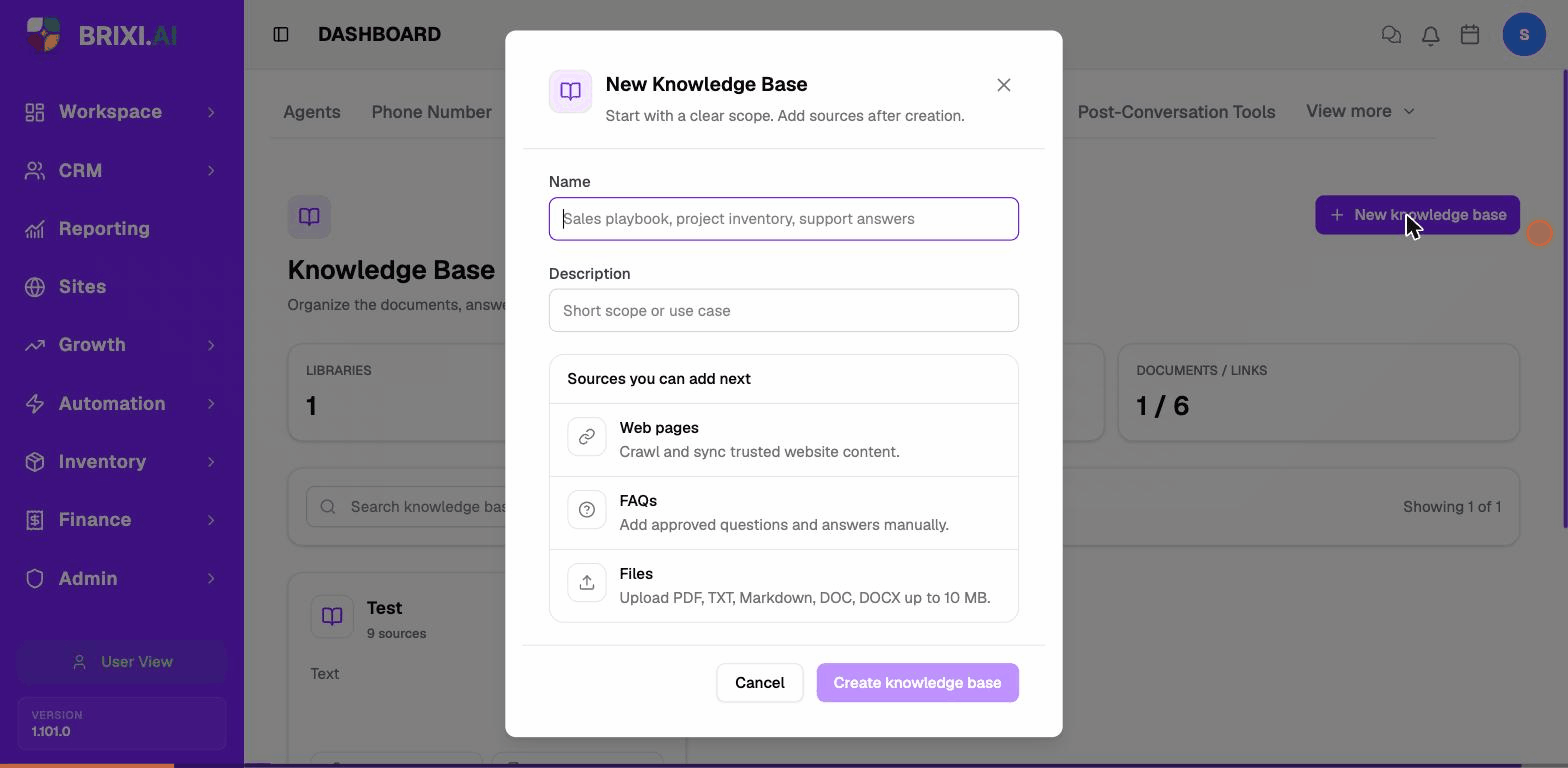The height and width of the screenshot is (768, 1568).
Task: Click the 'Showing 1 of 1' text
Action: (1452, 507)
